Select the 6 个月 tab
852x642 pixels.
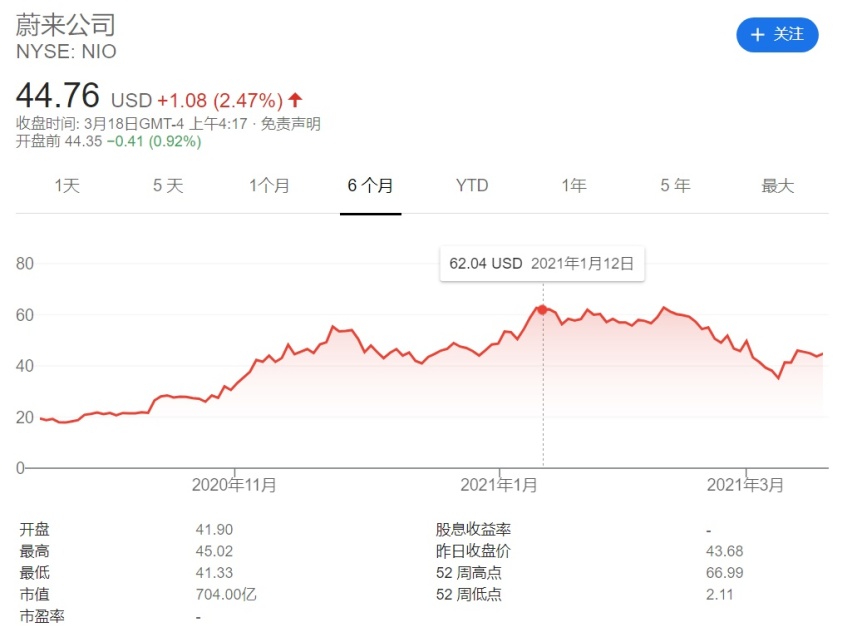pos(371,186)
